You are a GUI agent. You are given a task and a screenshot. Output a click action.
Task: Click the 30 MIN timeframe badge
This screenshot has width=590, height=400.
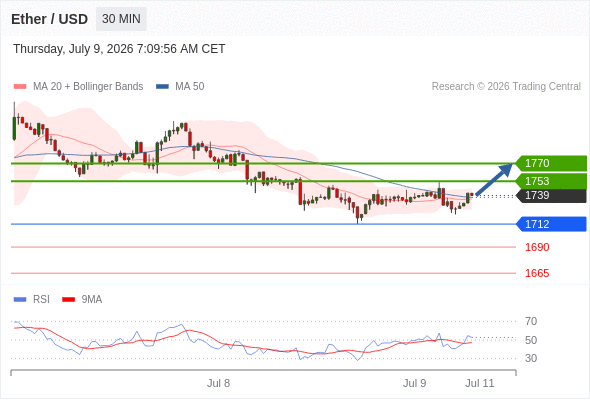click(x=121, y=19)
